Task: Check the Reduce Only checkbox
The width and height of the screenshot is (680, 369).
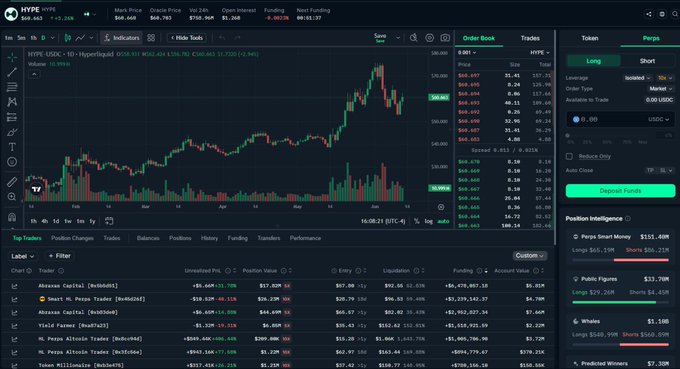Action: 569,156
